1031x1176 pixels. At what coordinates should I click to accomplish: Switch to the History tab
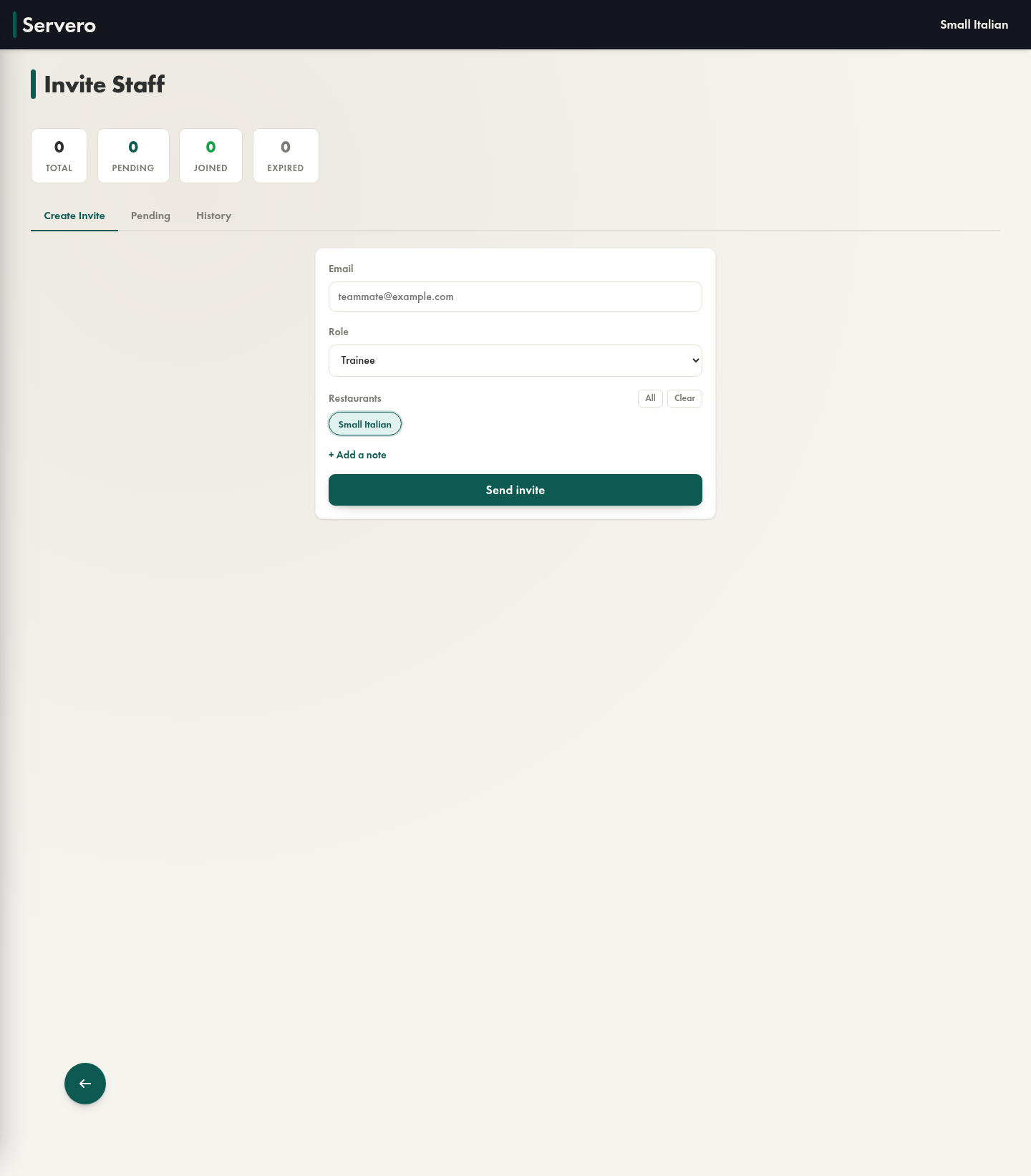[x=213, y=216]
